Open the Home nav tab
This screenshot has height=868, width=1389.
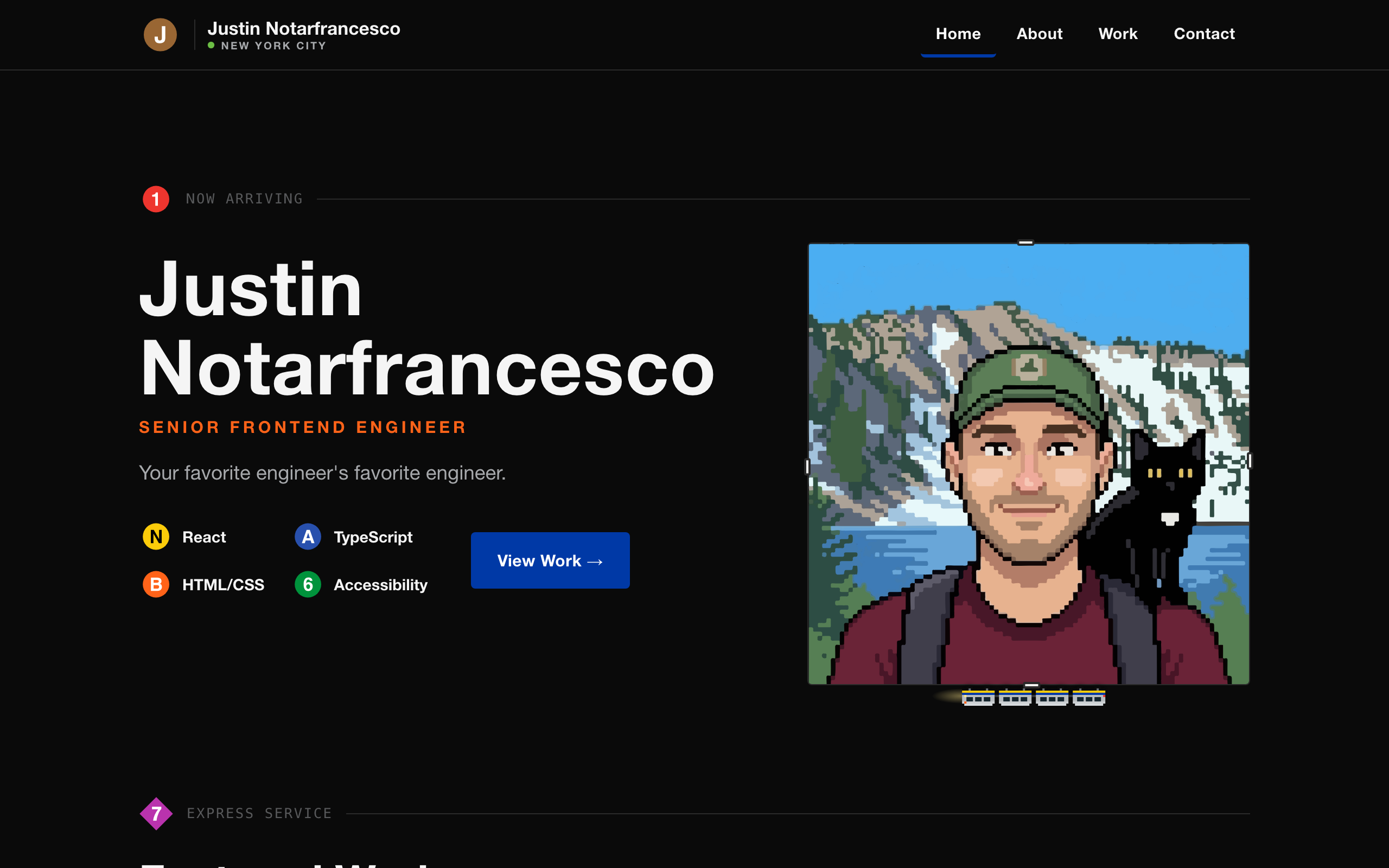pyautogui.click(x=958, y=34)
